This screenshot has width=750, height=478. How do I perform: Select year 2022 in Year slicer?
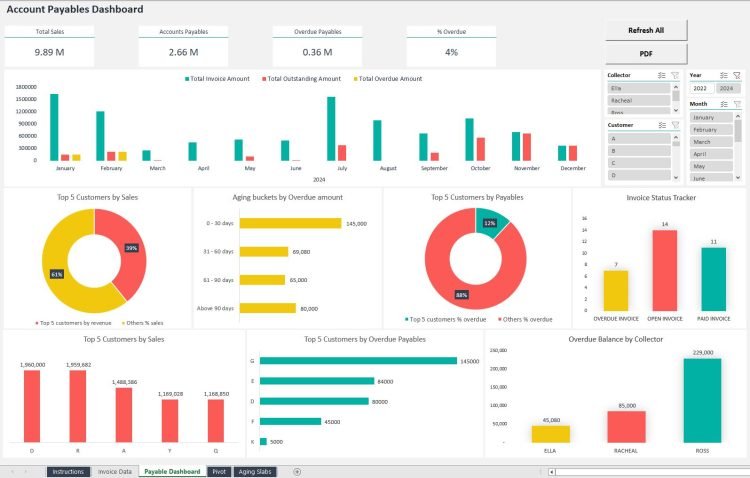click(x=700, y=88)
